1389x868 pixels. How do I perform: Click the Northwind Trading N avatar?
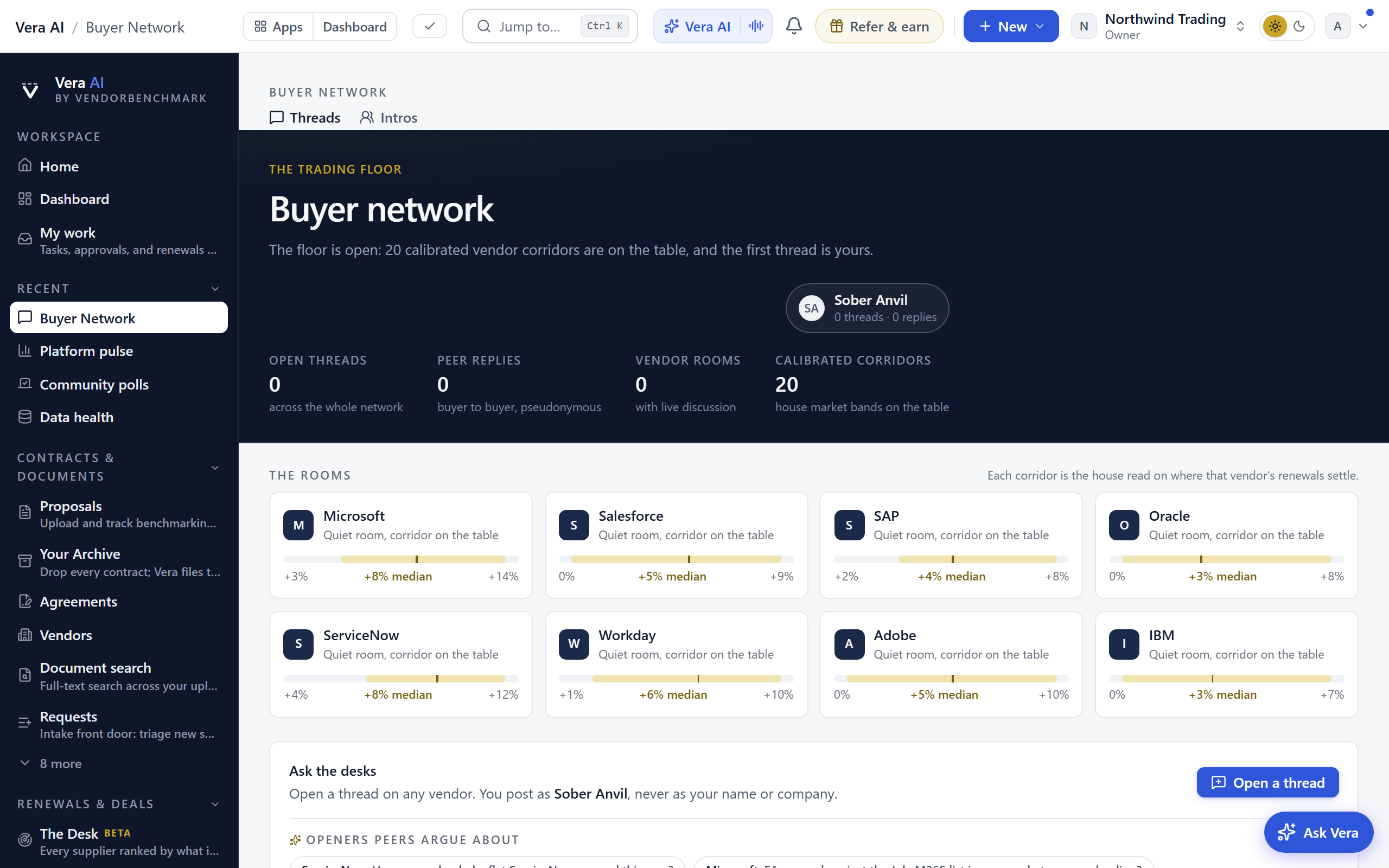1084,26
